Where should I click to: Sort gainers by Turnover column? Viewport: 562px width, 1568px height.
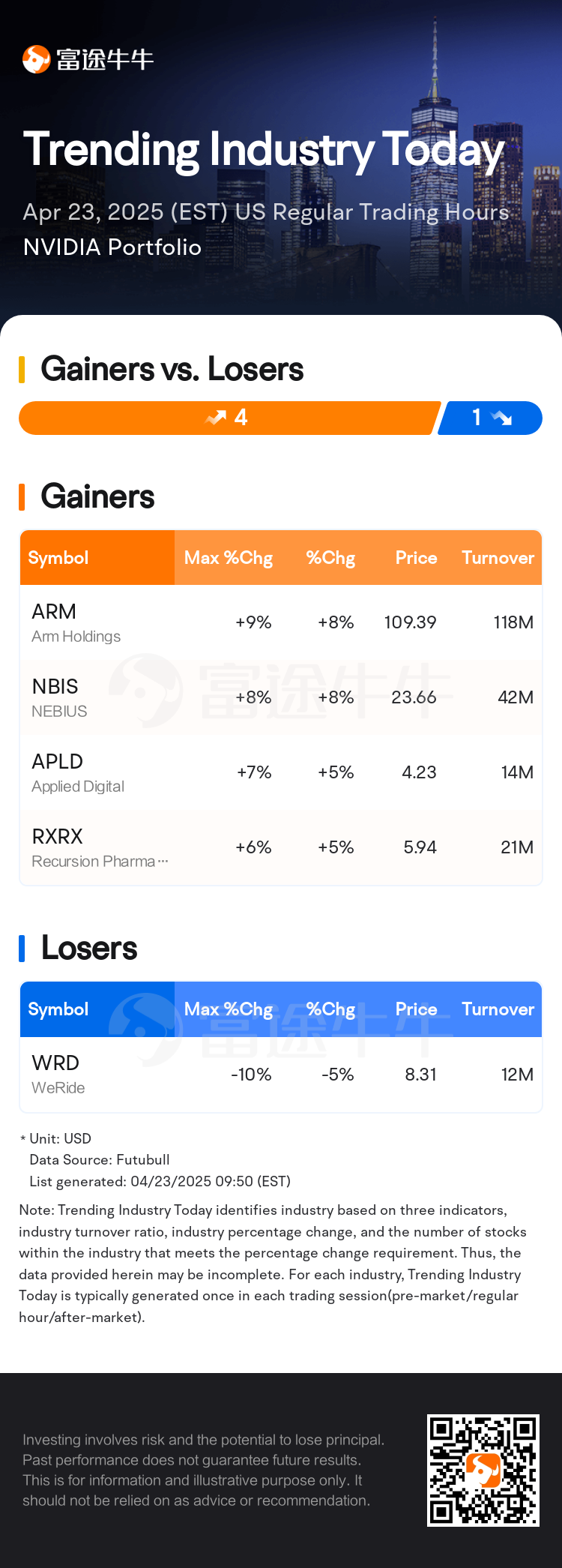pos(498,558)
